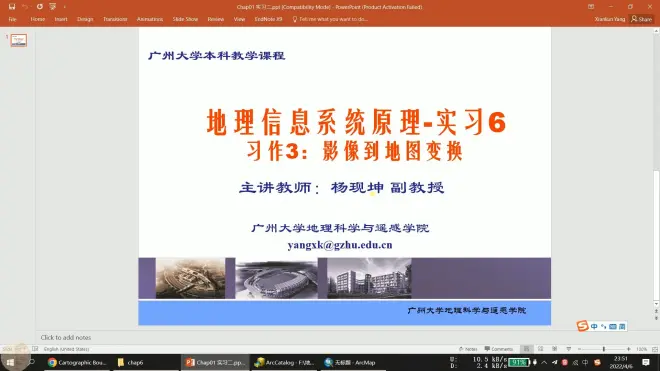
Task: Save the presentation via Quick Access icon
Action: pyautogui.click(x=12, y=7)
